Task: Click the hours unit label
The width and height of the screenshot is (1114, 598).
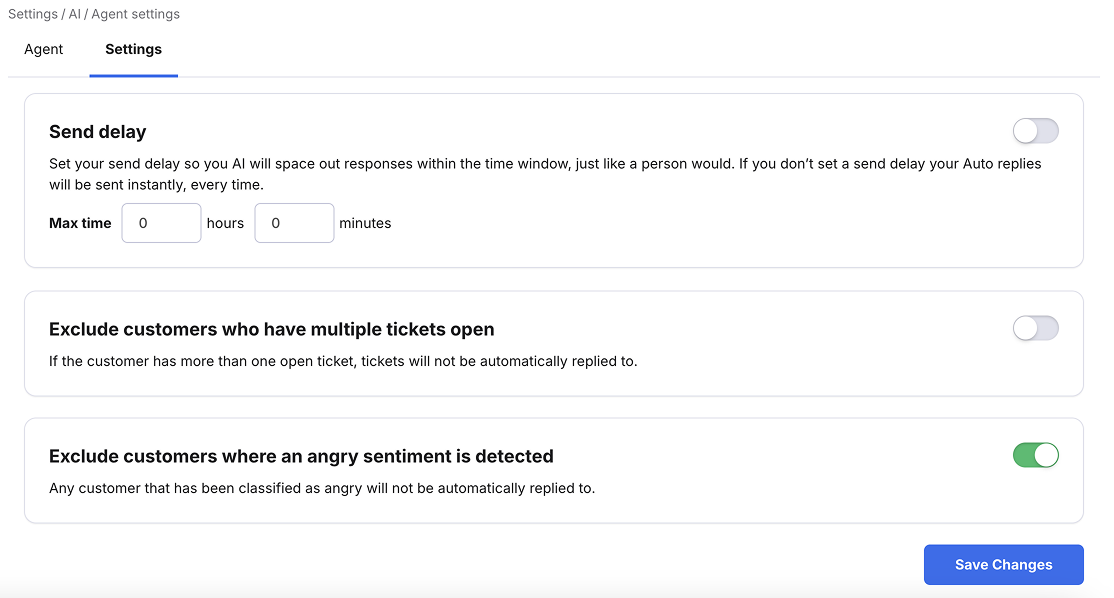Action: [x=225, y=223]
